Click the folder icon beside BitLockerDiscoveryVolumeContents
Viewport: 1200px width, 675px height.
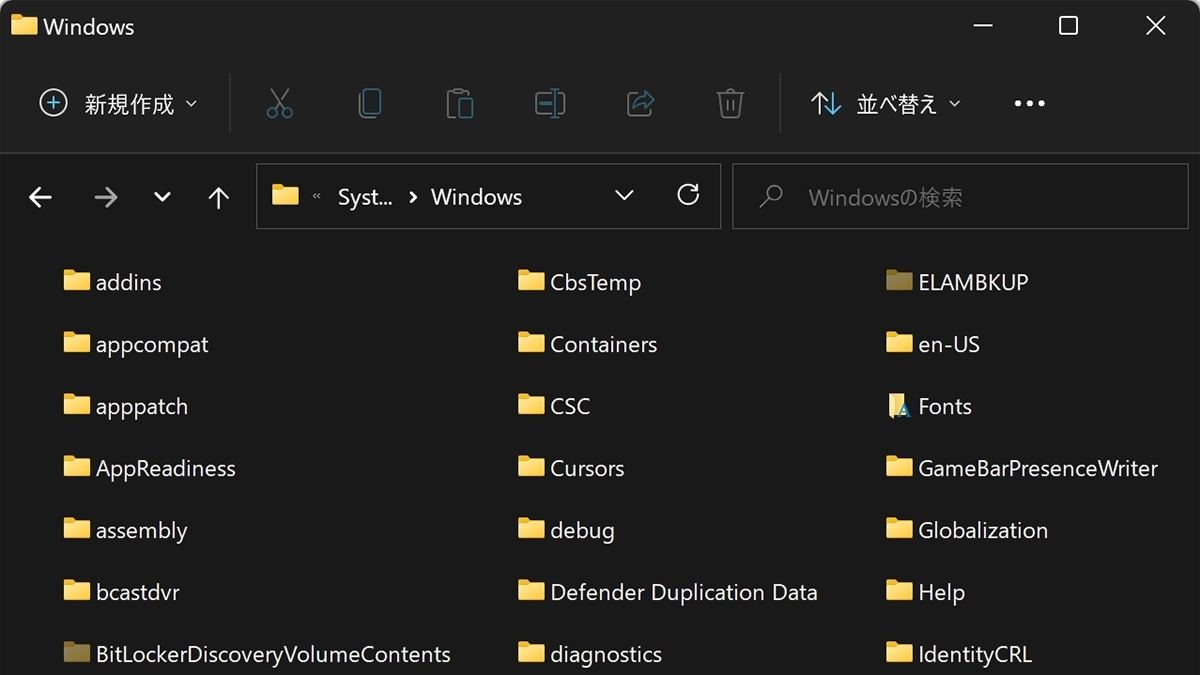(x=77, y=652)
